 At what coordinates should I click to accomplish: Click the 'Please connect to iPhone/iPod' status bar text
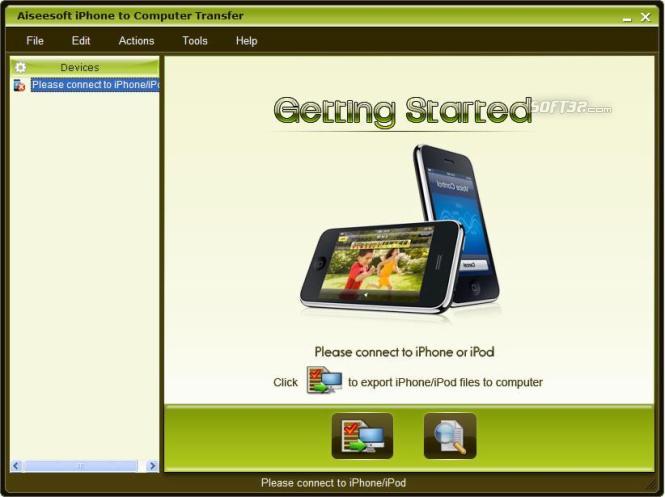tap(333, 483)
